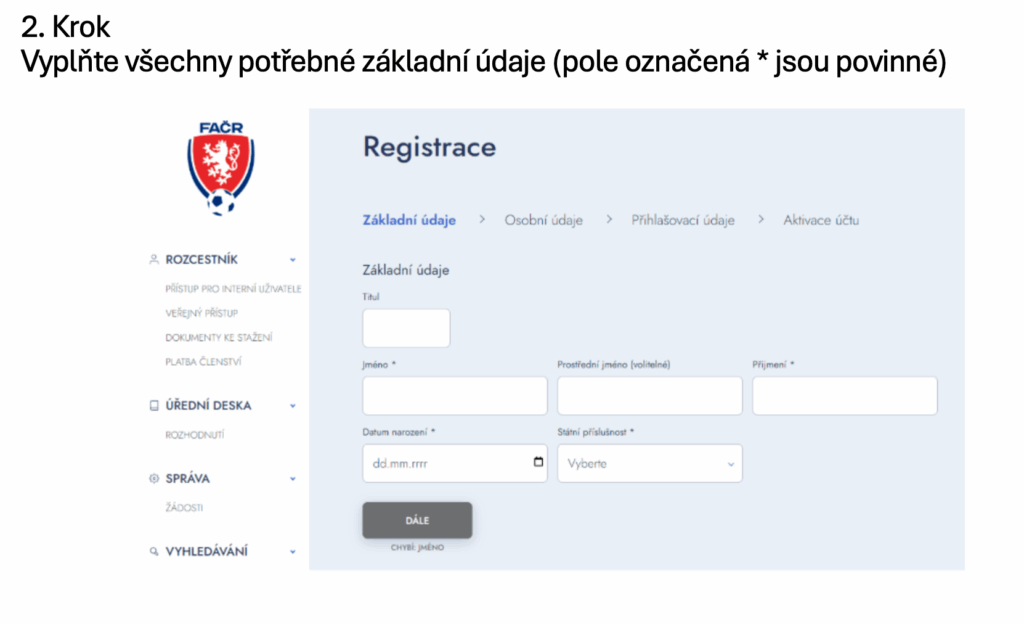
Task: Open the Státní příslušnost dropdown
Action: (x=649, y=464)
